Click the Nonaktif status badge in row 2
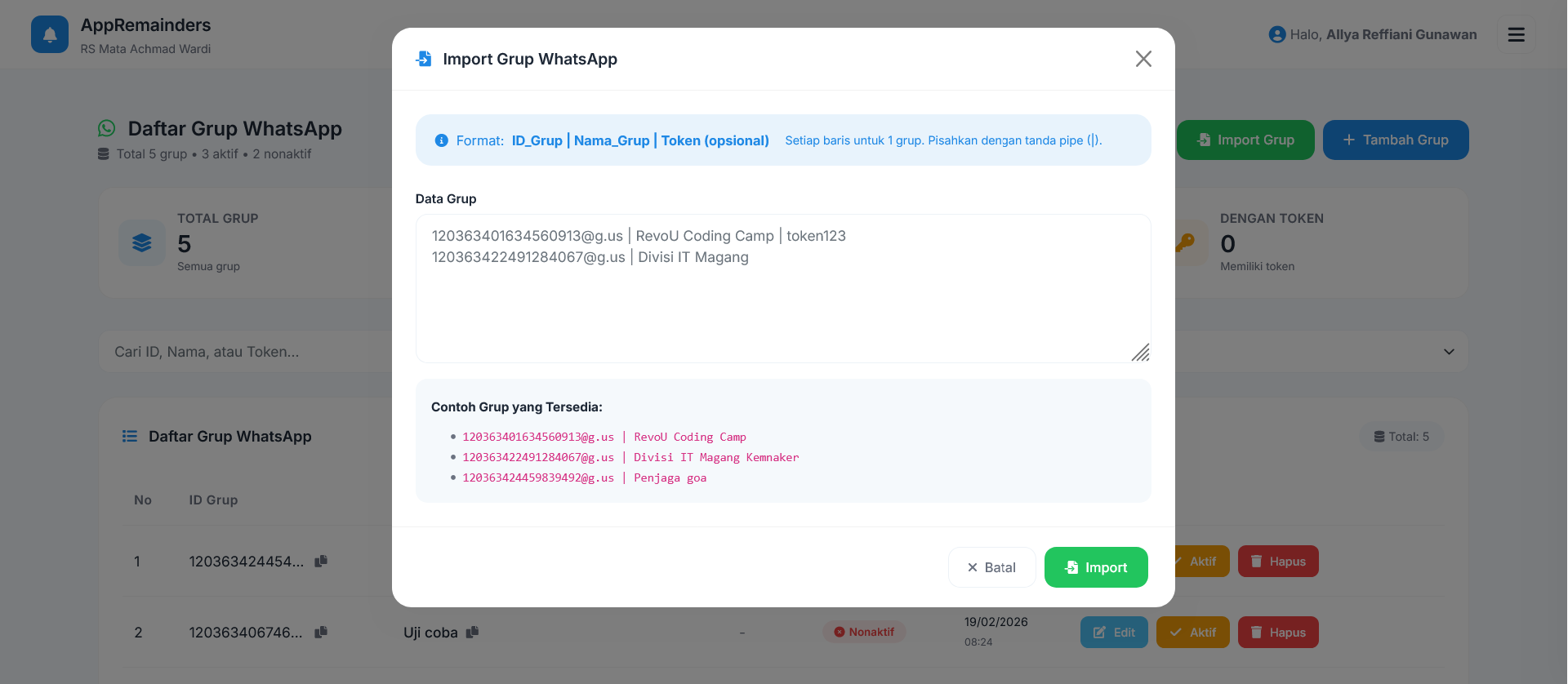1568x684 pixels. [864, 632]
